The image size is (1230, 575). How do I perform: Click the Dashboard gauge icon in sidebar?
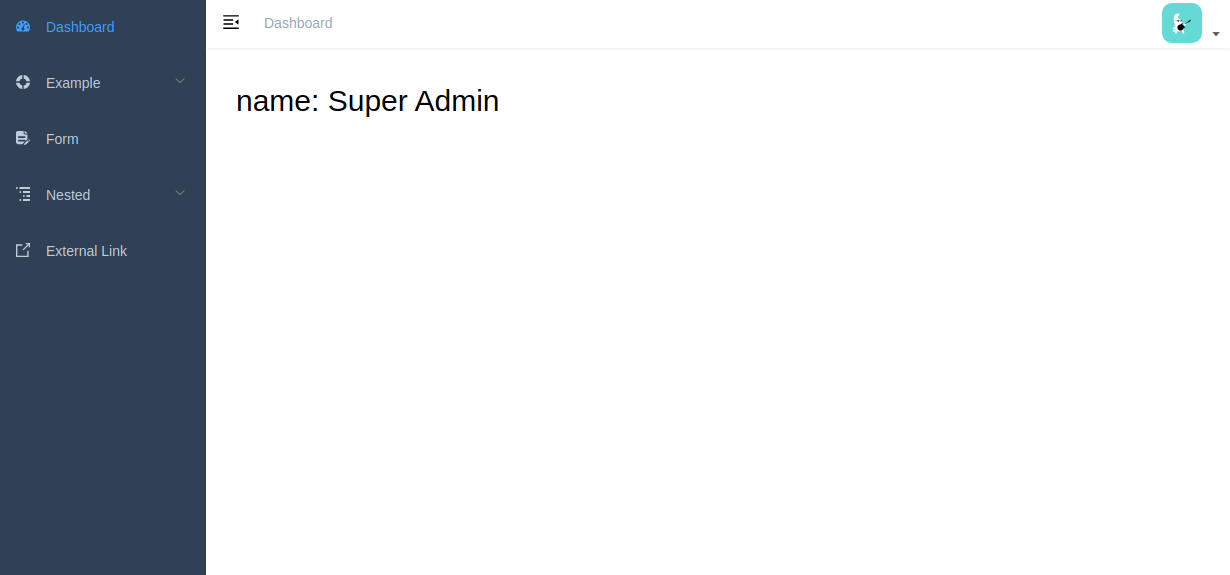pos(23,27)
